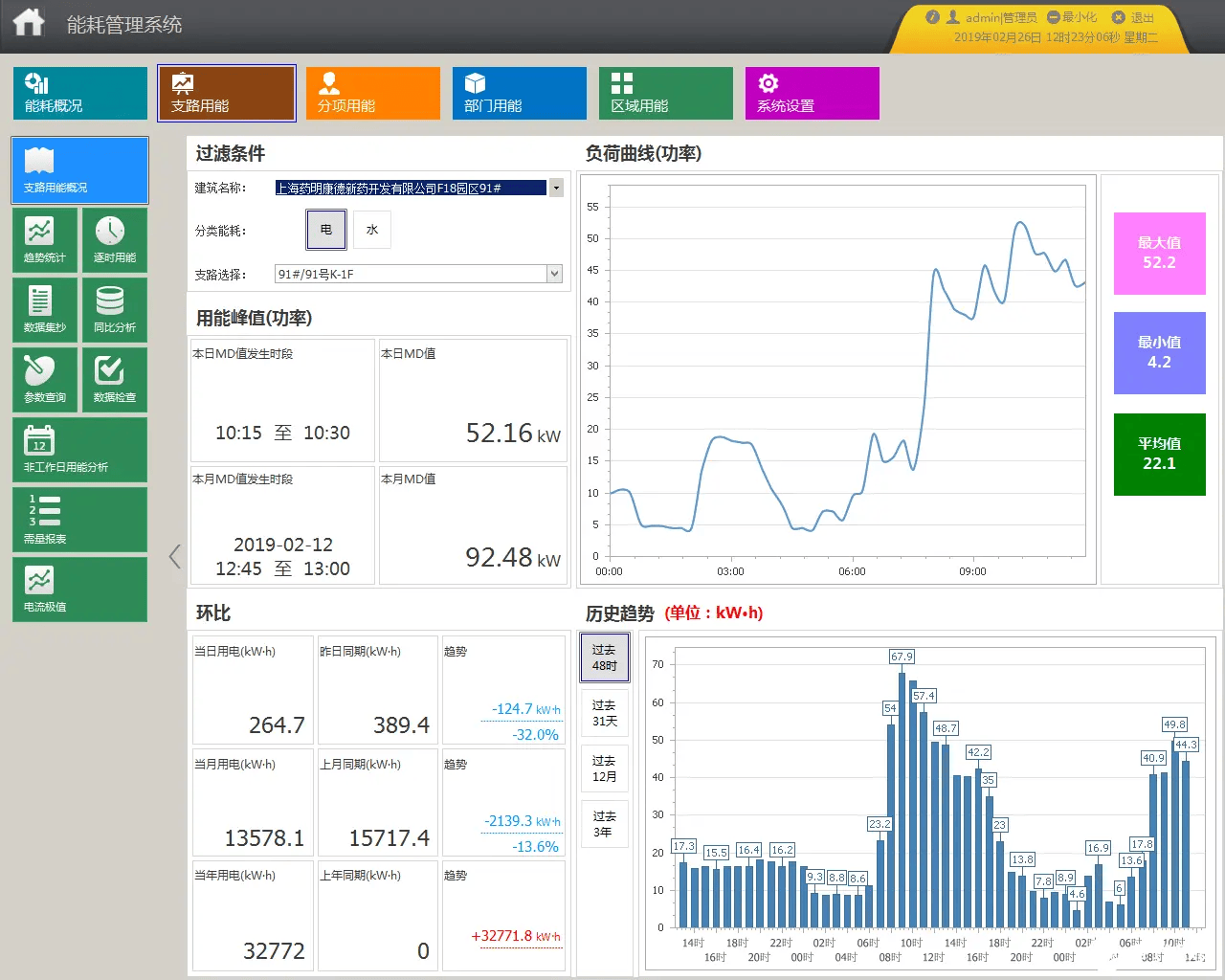Click 最小化 minimize link in header
Screen dimensions: 1225x980
point(1072,17)
